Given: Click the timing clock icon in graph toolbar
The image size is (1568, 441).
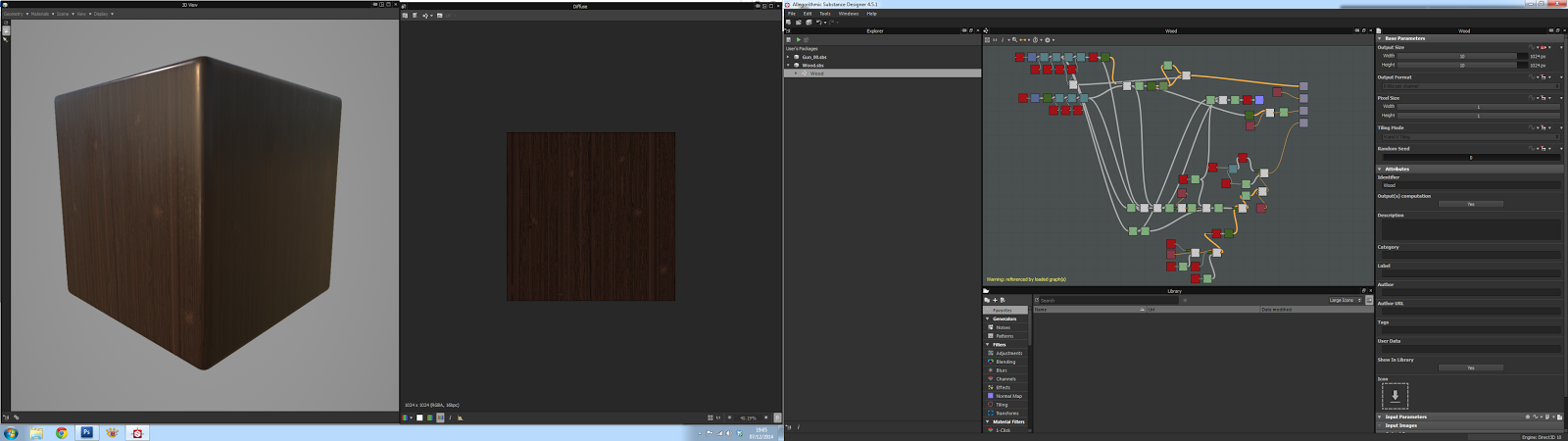Looking at the screenshot, I should 1035,40.
